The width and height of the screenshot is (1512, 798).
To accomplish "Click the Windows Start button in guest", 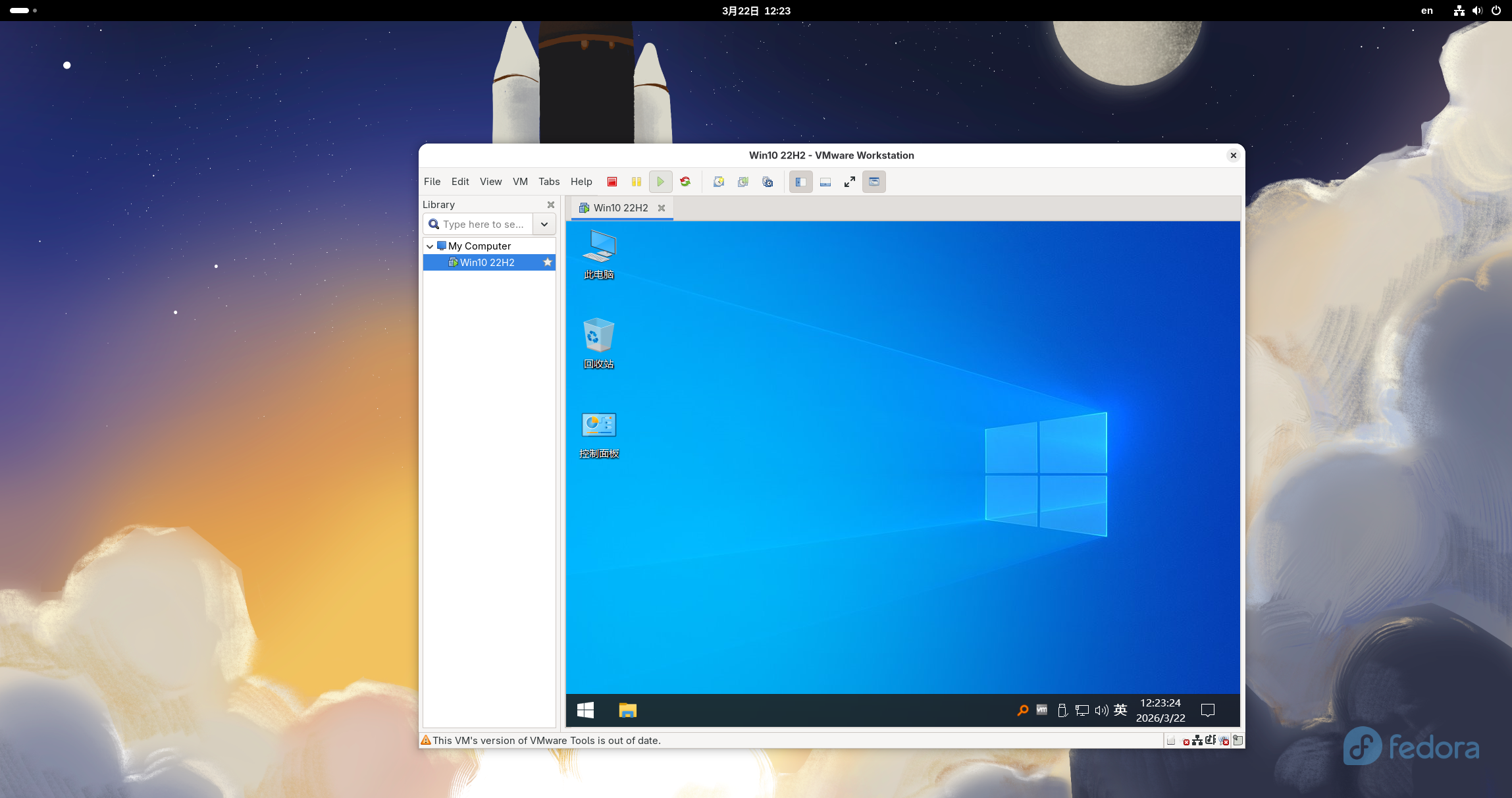I will pos(585,710).
